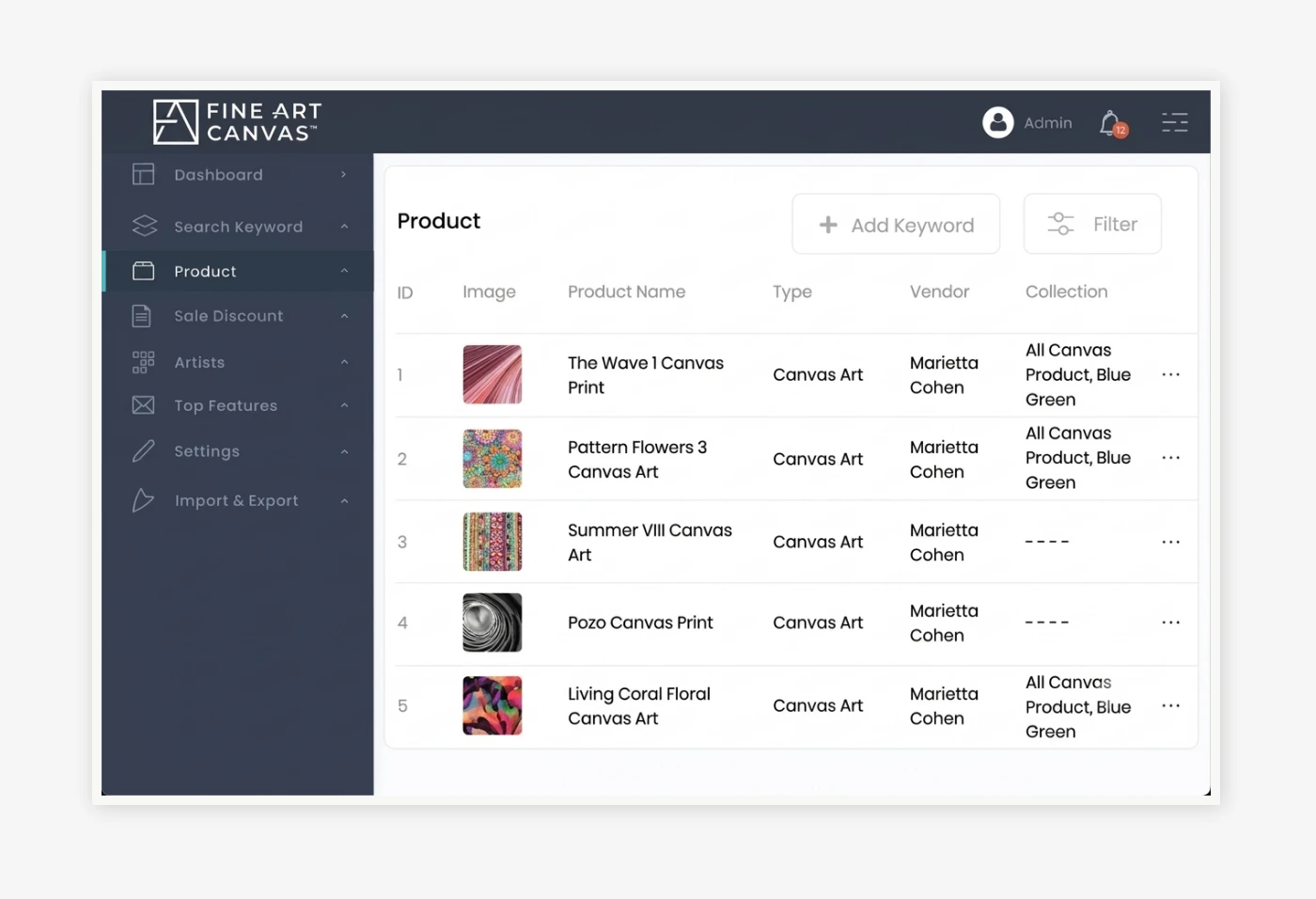Open Top Features menu item
The image size is (1316, 899).
click(x=238, y=405)
